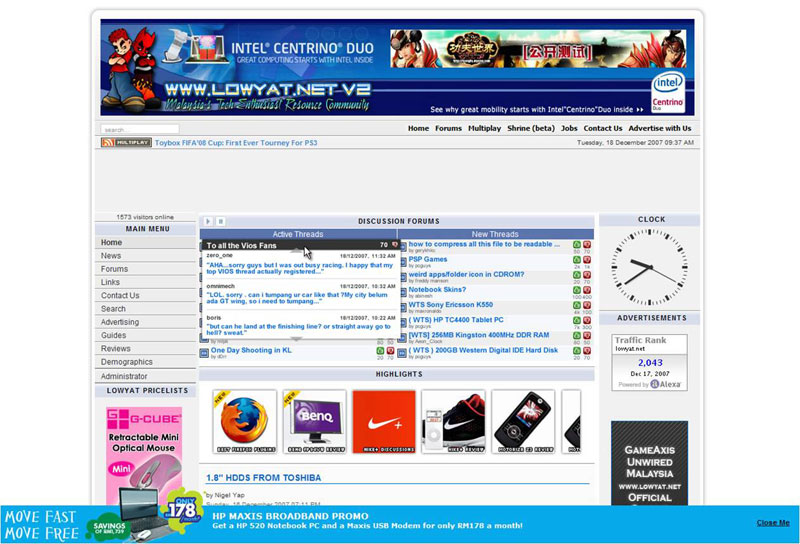Select Advertising in Main Menu sidebar
The height and width of the screenshot is (544, 800).
click(x=145, y=322)
